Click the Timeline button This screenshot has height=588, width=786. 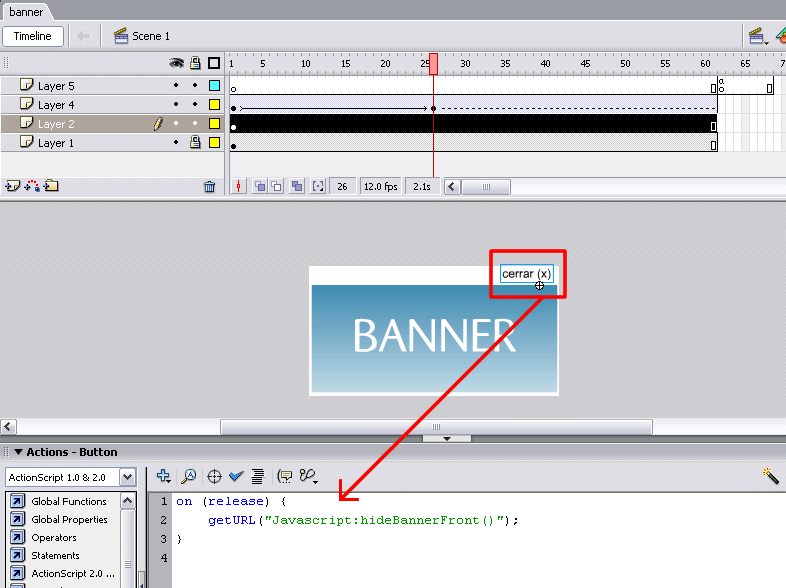click(32, 36)
